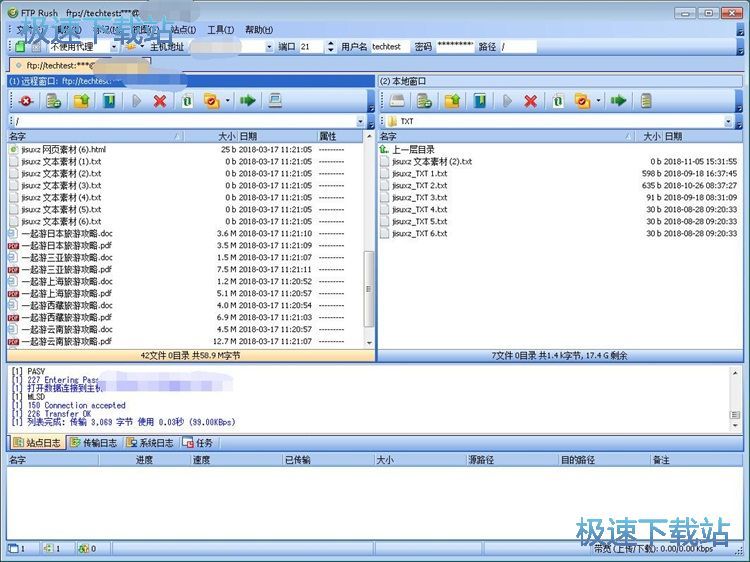Viewport: 750px width, 562px height.
Task: Click the 目的路径 queue column header
Action: click(x=605, y=460)
